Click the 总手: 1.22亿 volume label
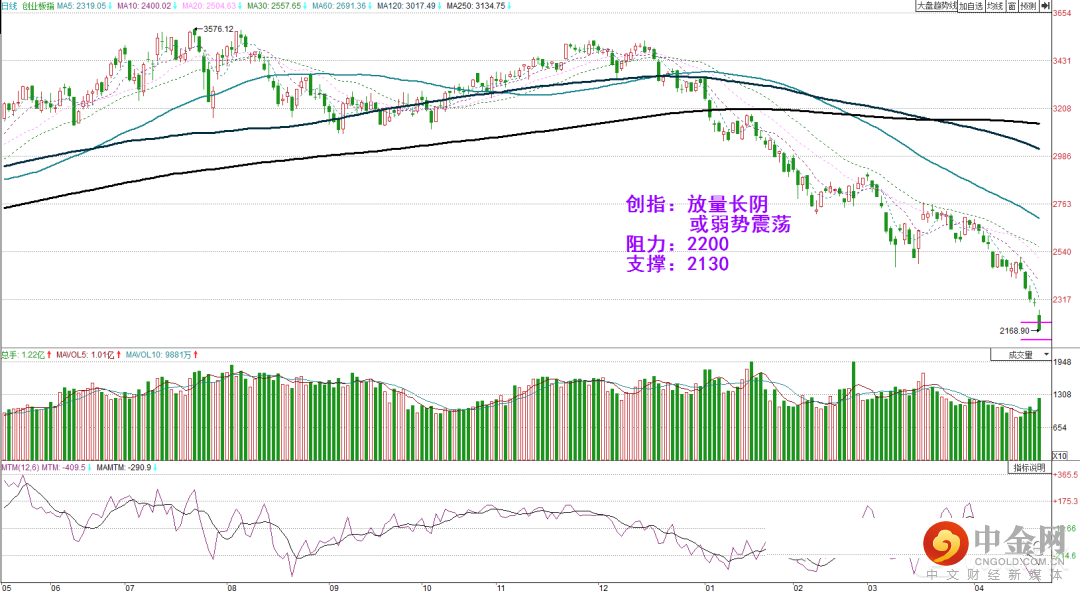Viewport: 1080px width, 593px height. click(x=23, y=355)
